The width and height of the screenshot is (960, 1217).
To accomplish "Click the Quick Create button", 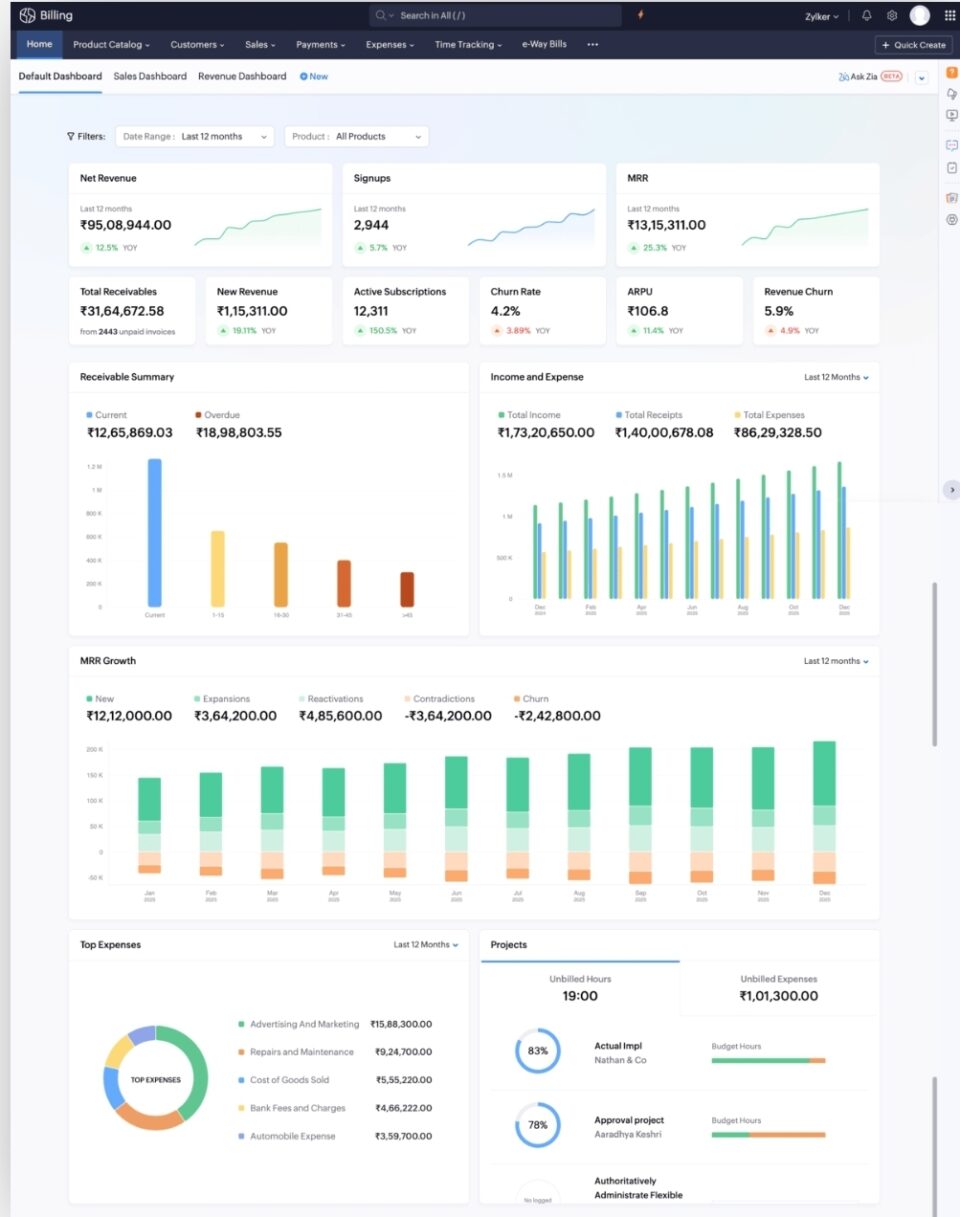I will click(913, 45).
